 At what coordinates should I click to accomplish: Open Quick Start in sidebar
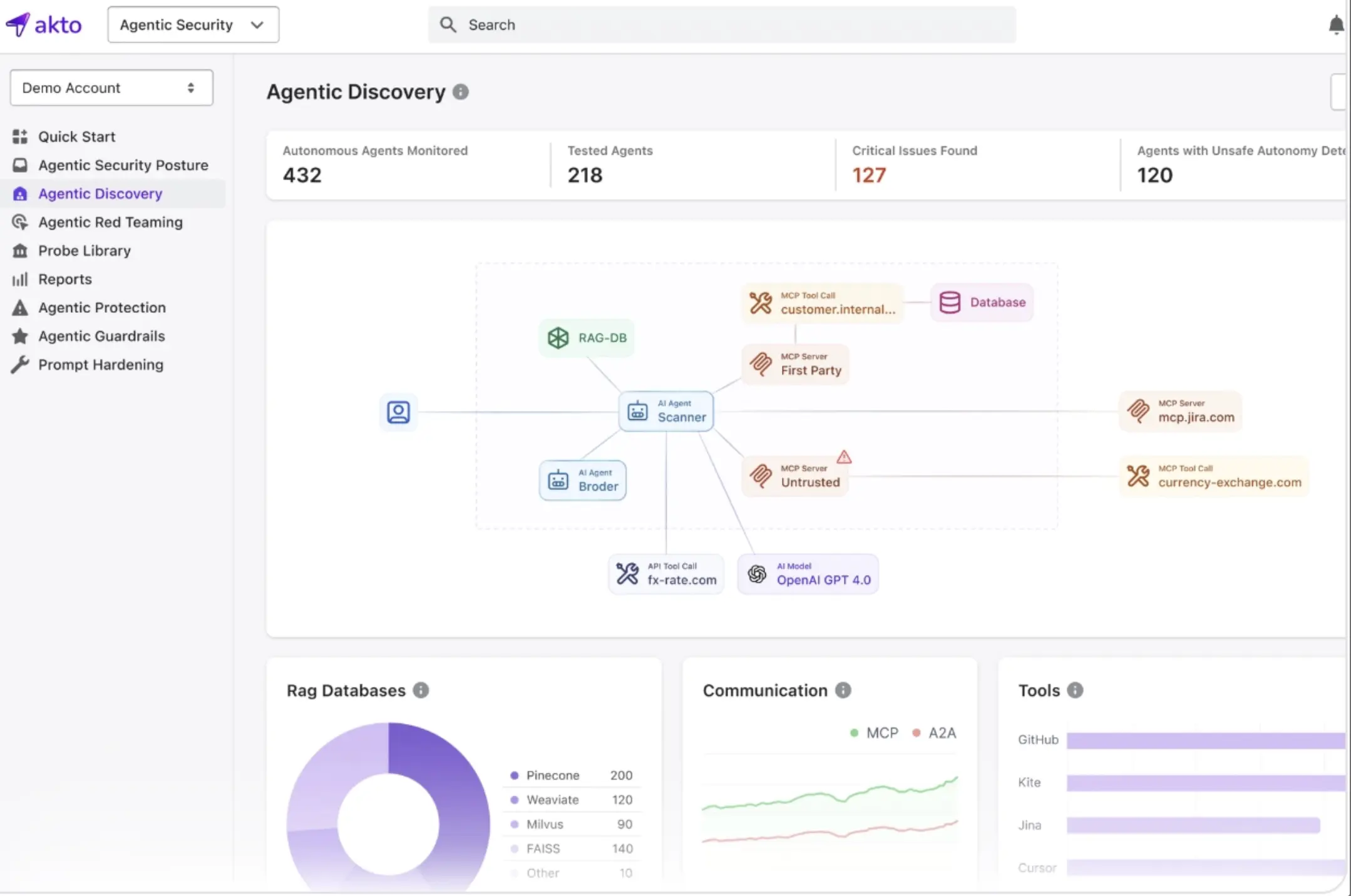[76, 136]
